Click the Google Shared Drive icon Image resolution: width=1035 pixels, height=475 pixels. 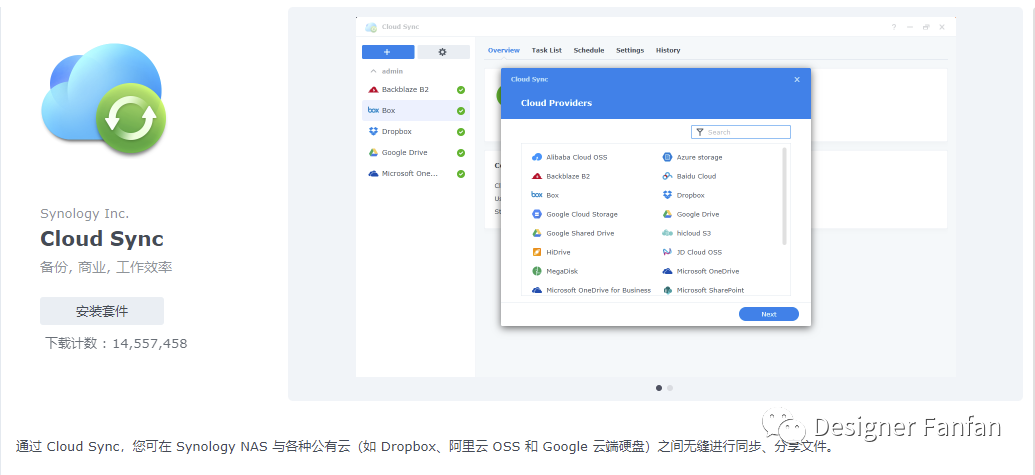[537, 234]
